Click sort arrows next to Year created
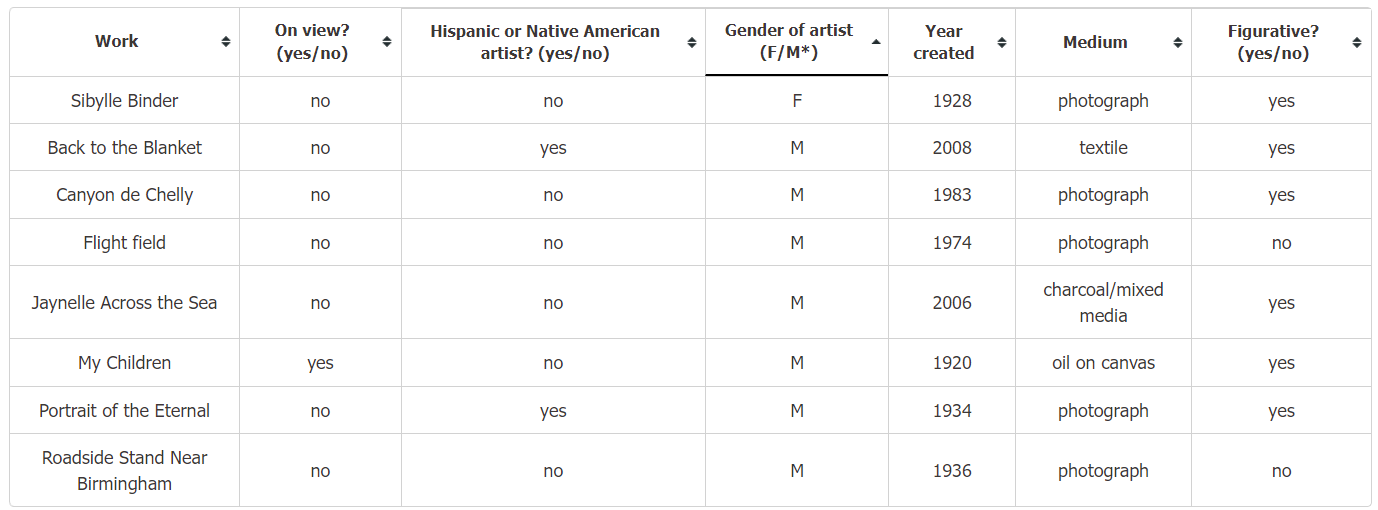Viewport: 1378px width, 510px height. pyautogui.click(x=1002, y=42)
